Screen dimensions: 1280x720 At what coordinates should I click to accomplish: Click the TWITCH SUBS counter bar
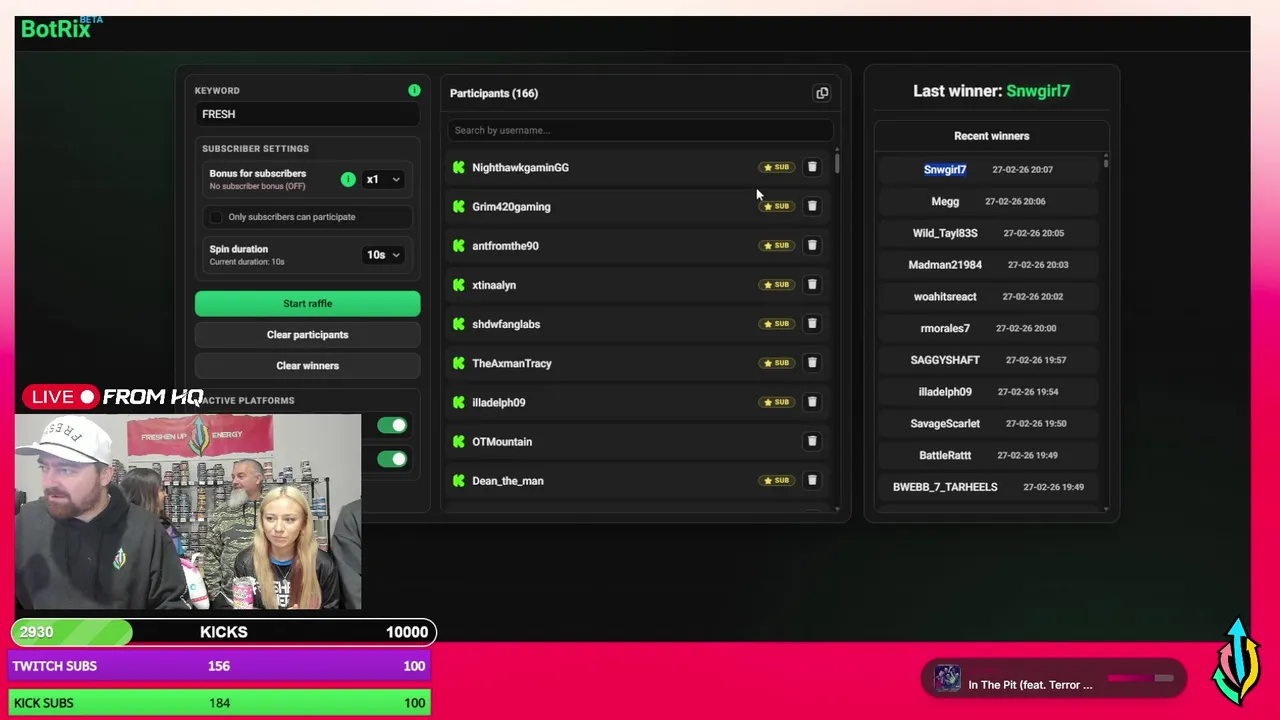tap(220, 666)
